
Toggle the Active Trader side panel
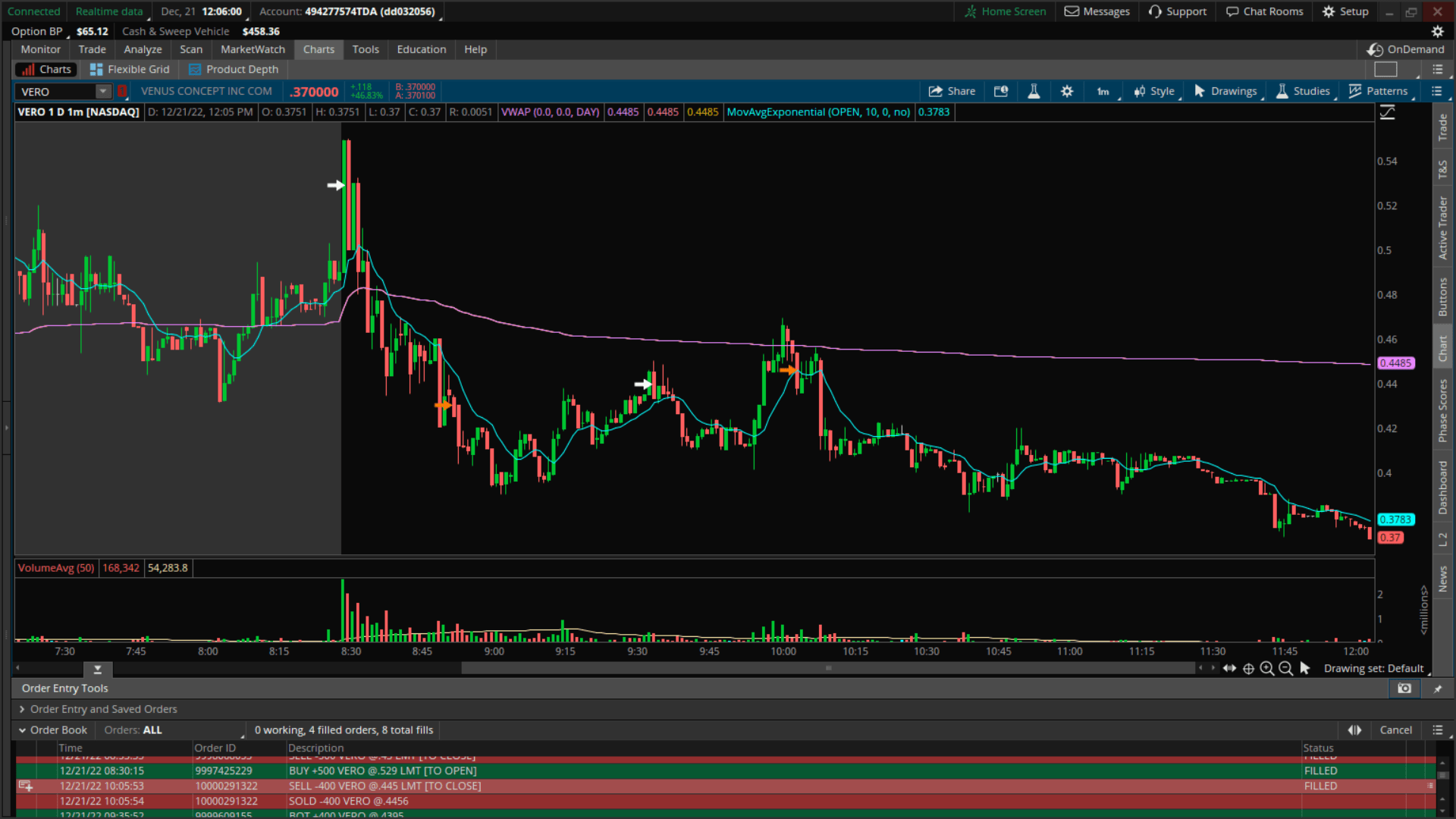tap(1442, 227)
